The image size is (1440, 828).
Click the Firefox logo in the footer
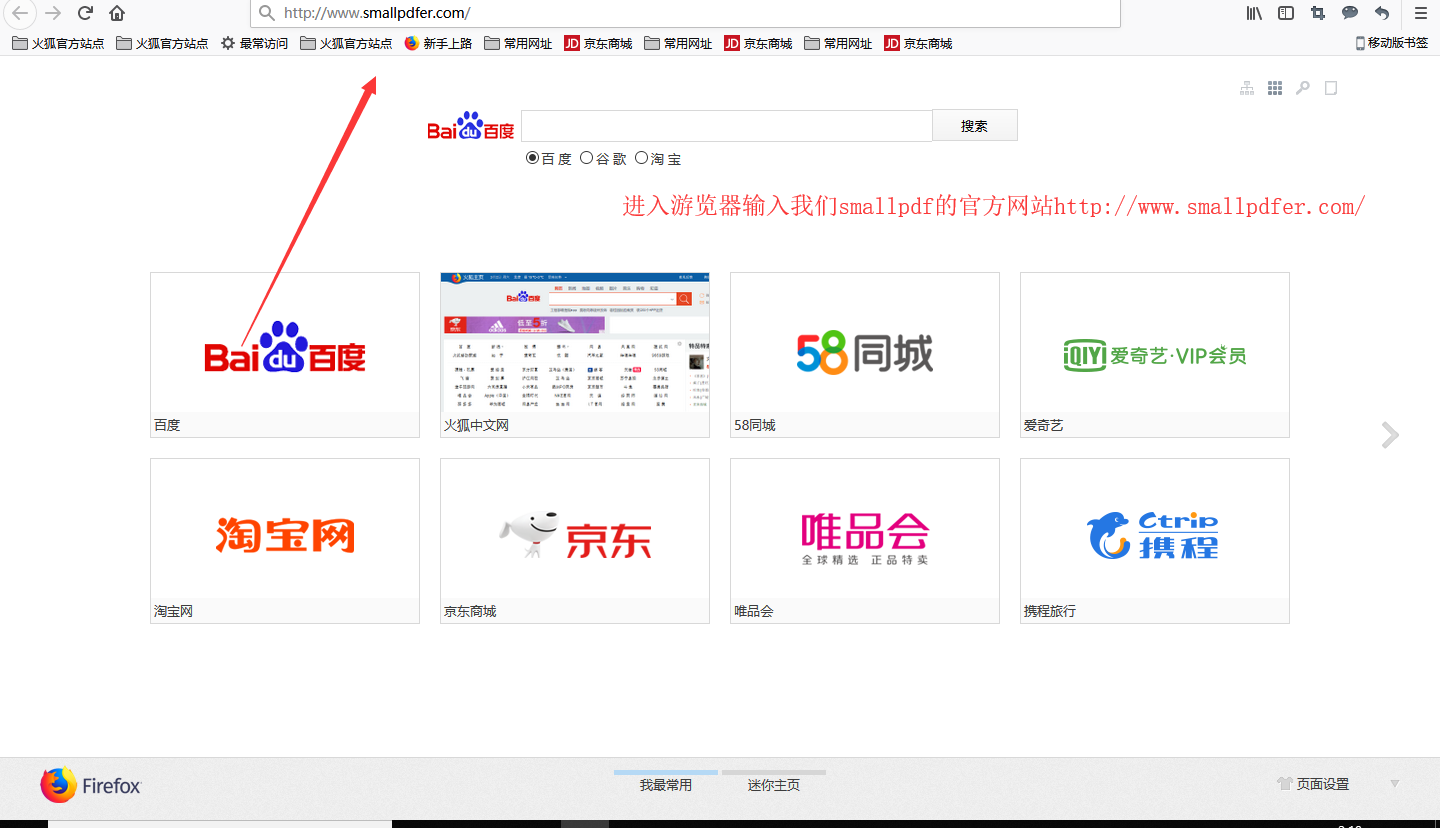(x=91, y=786)
